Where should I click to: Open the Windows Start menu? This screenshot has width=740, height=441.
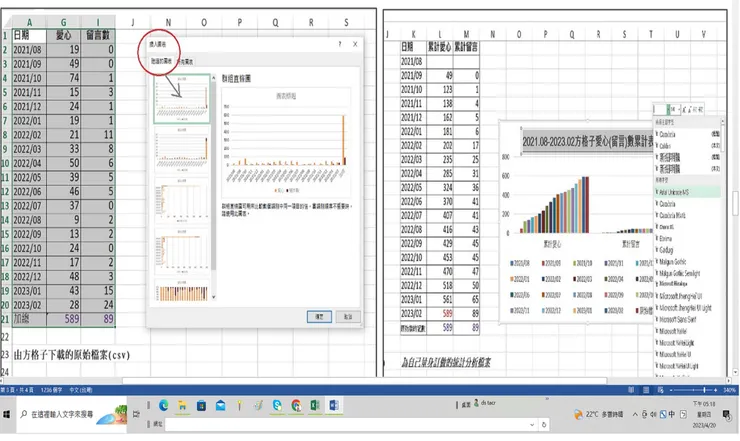(x=7, y=414)
